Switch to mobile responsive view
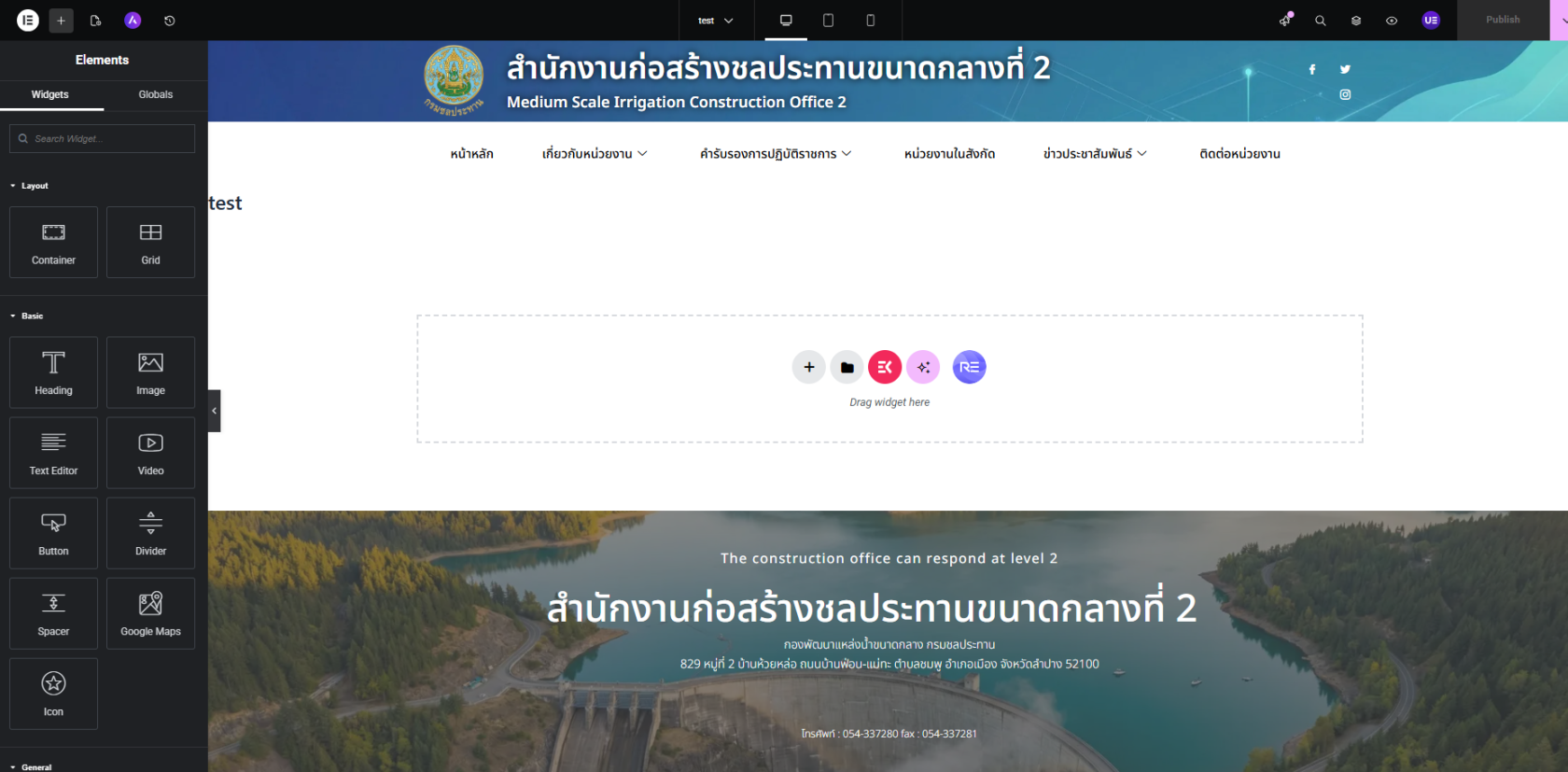This screenshot has height=772, width=1568. [x=870, y=20]
